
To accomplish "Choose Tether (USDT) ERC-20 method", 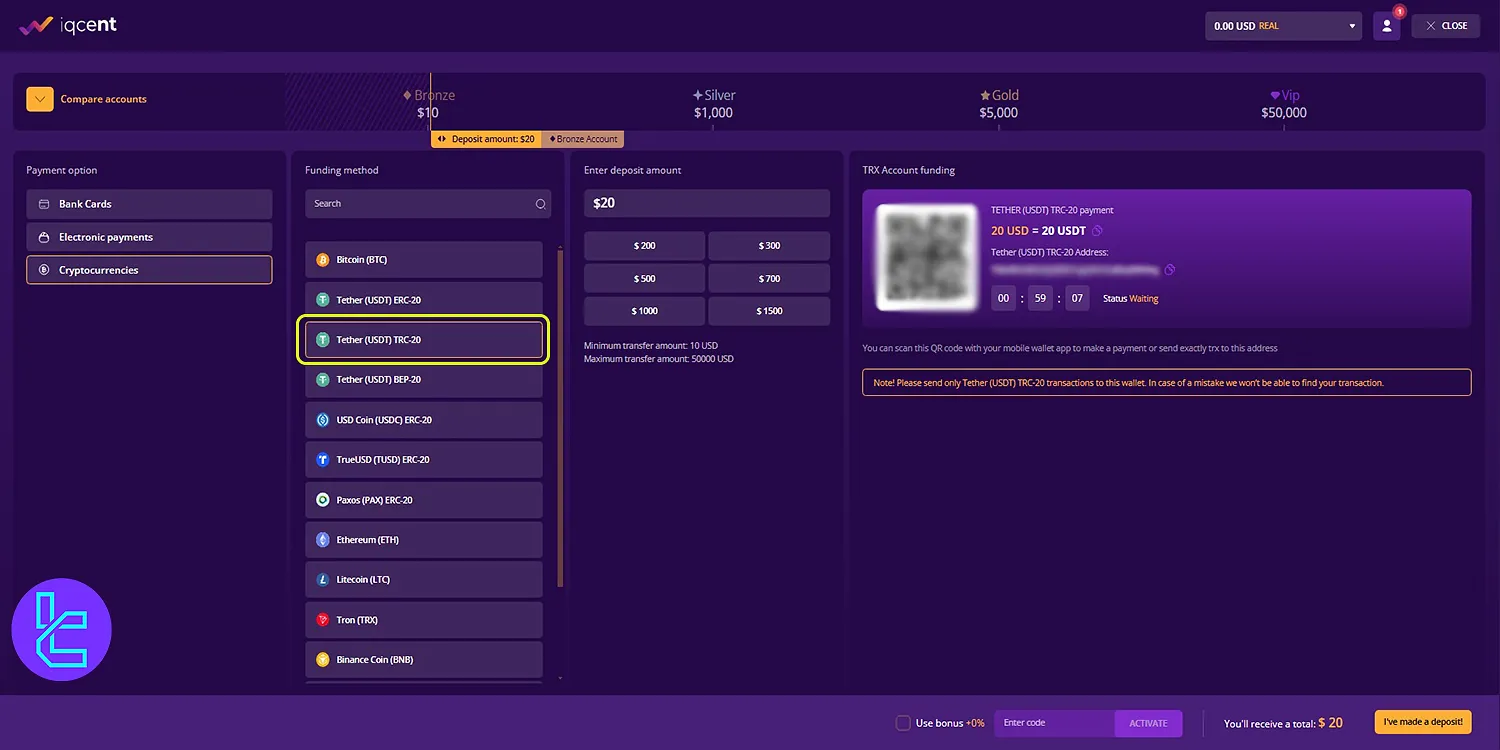I will 424,300.
